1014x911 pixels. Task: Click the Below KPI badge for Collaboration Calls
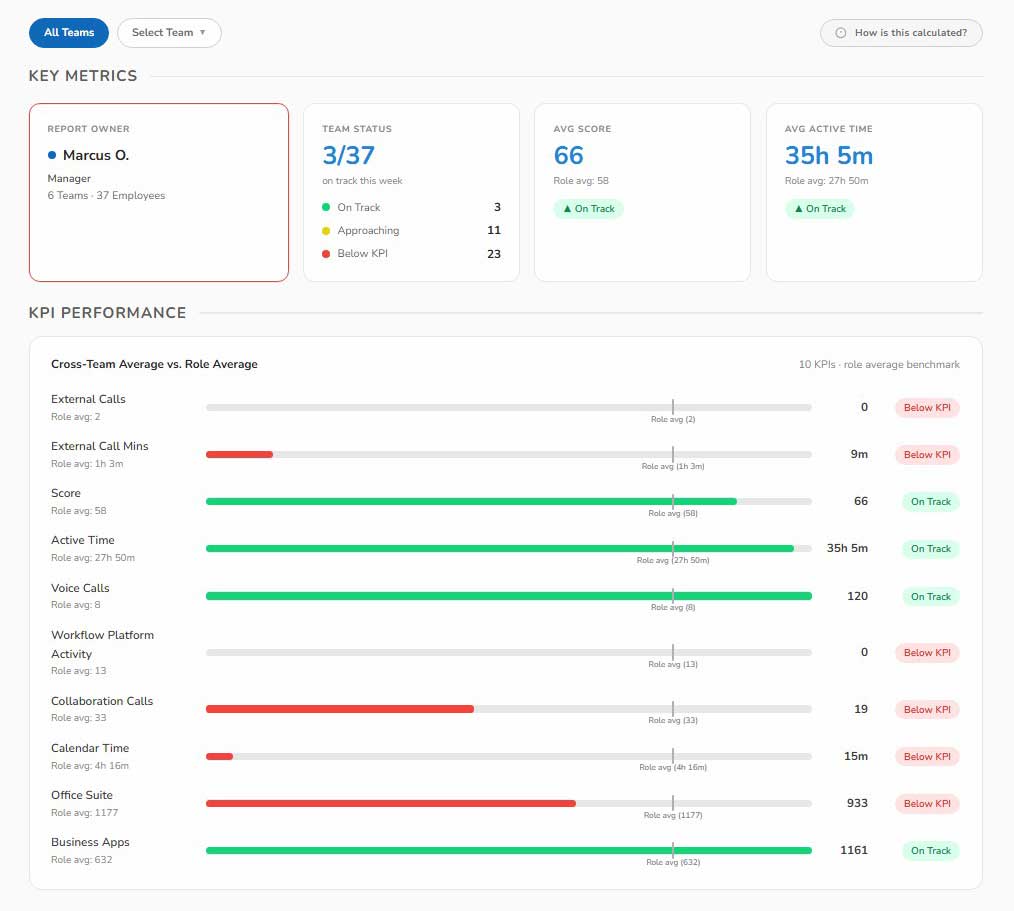927,709
